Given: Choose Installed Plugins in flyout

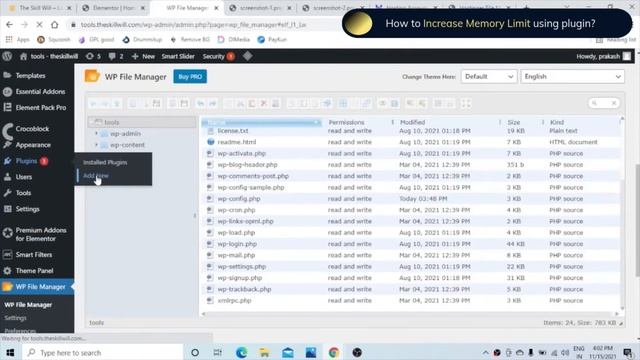Looking at the screenshot, I should tap(105, 162).
